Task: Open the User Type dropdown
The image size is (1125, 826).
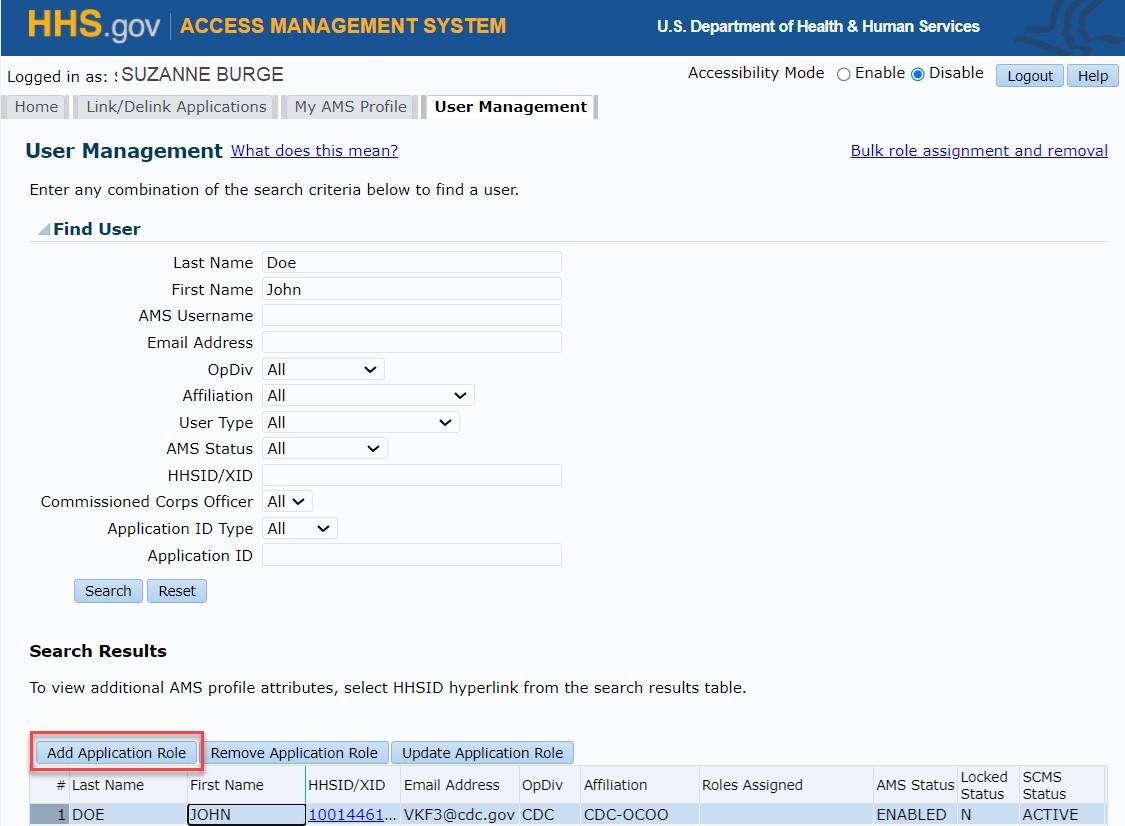Action: pyautogui.click(x=360, y=422)
